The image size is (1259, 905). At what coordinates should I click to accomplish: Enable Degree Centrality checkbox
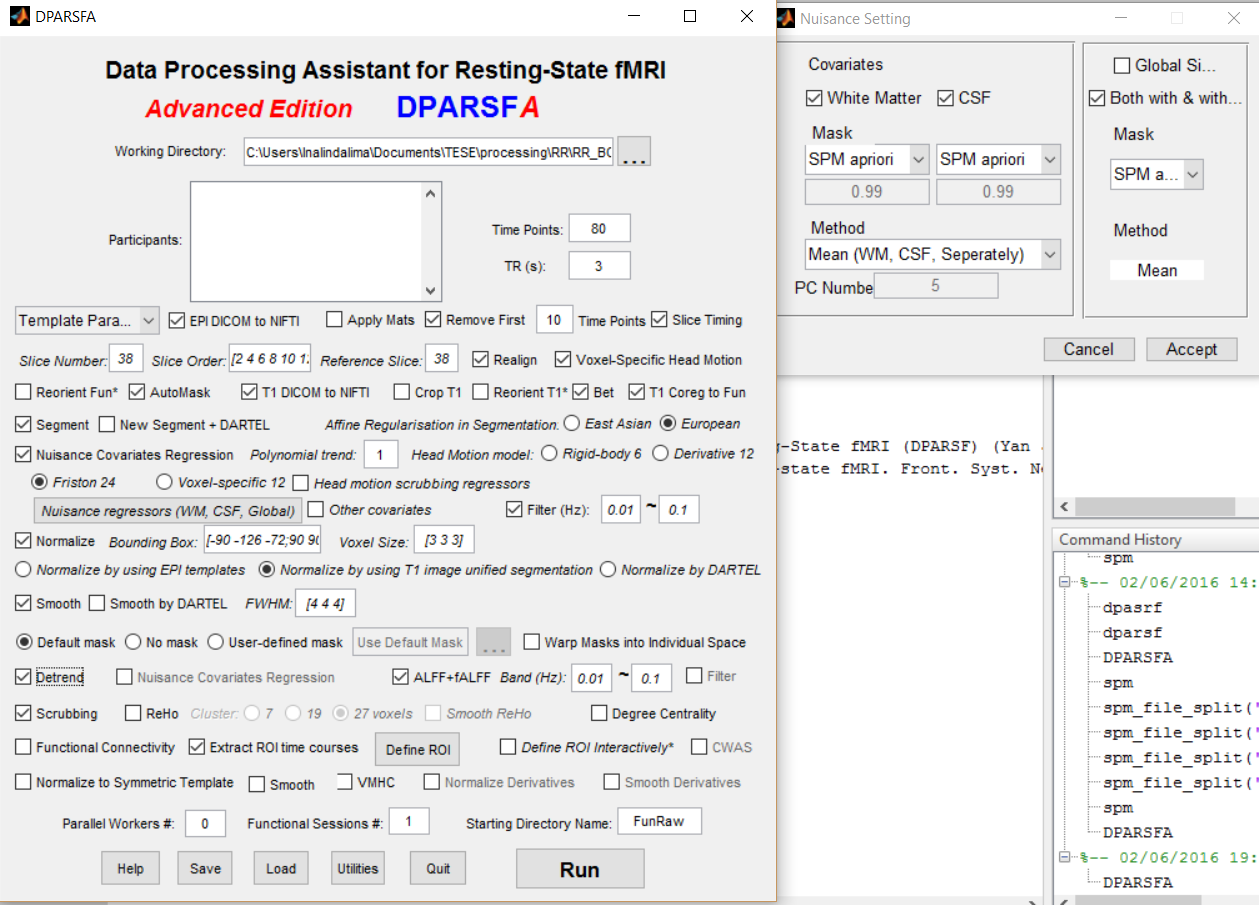click(599, 713)
